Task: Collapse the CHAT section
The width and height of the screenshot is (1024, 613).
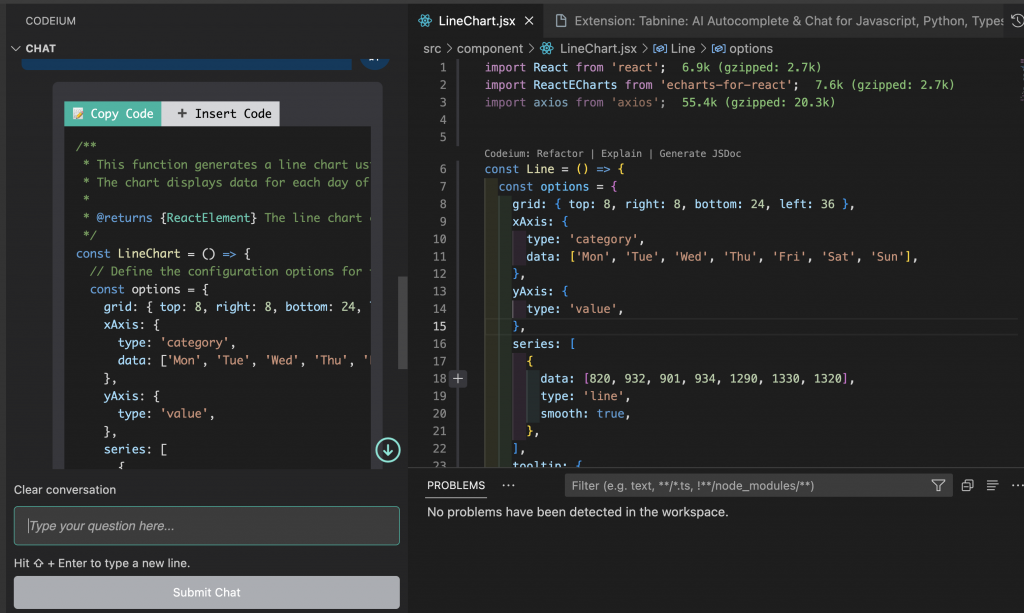Action: (16, 48)
